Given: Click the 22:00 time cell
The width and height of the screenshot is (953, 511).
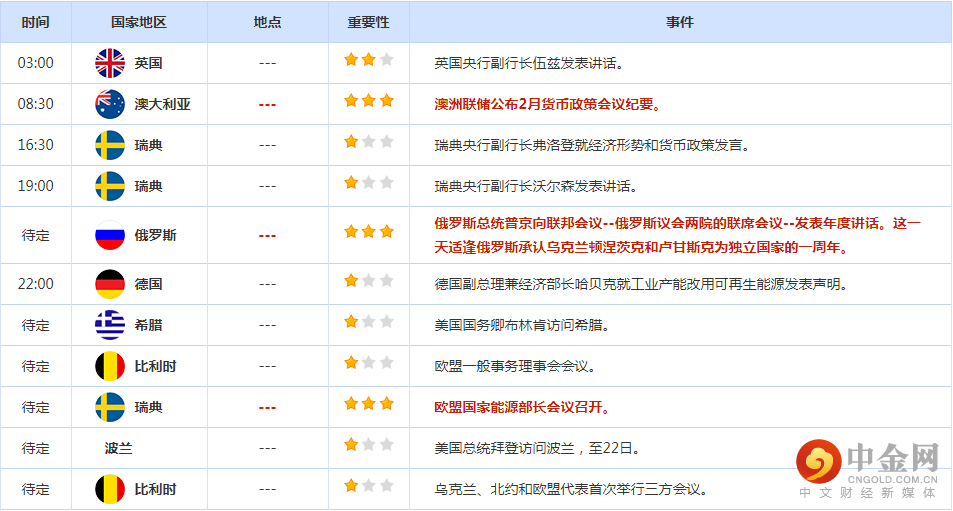Looking at the screenshot, I should coord(35,284).
